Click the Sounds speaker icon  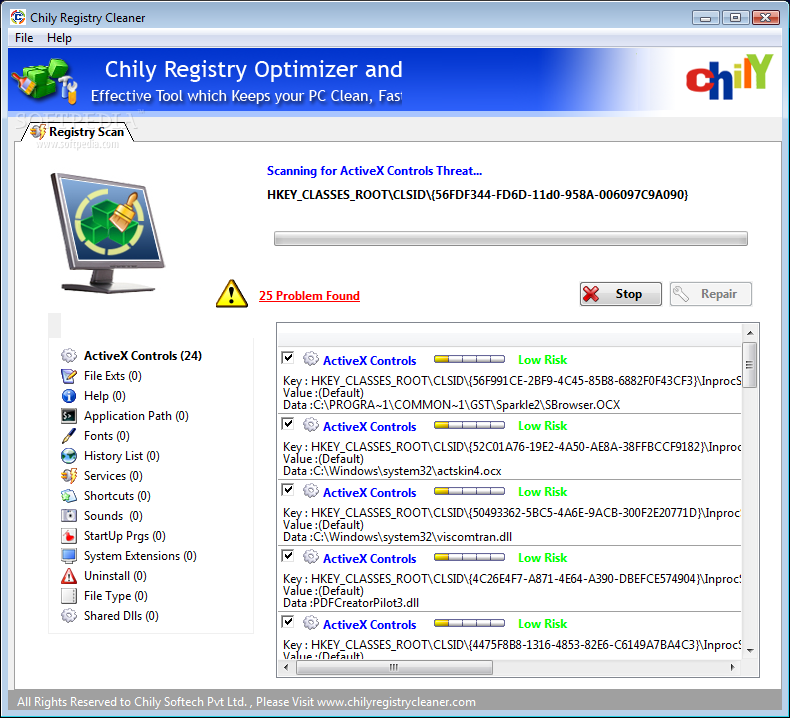point(69,516)
